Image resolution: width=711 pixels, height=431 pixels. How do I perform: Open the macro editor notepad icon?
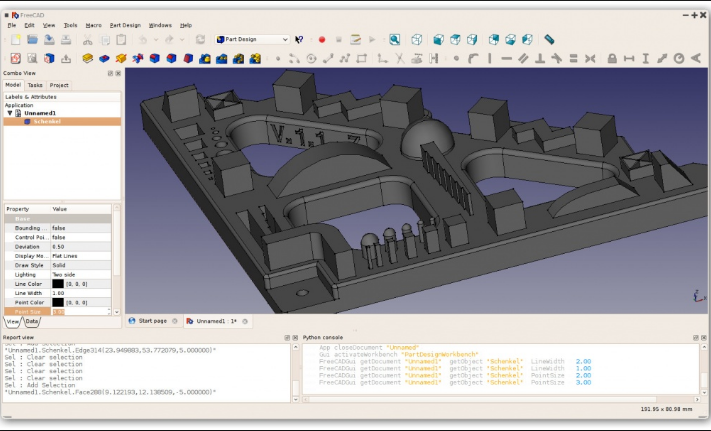(356, 40)
